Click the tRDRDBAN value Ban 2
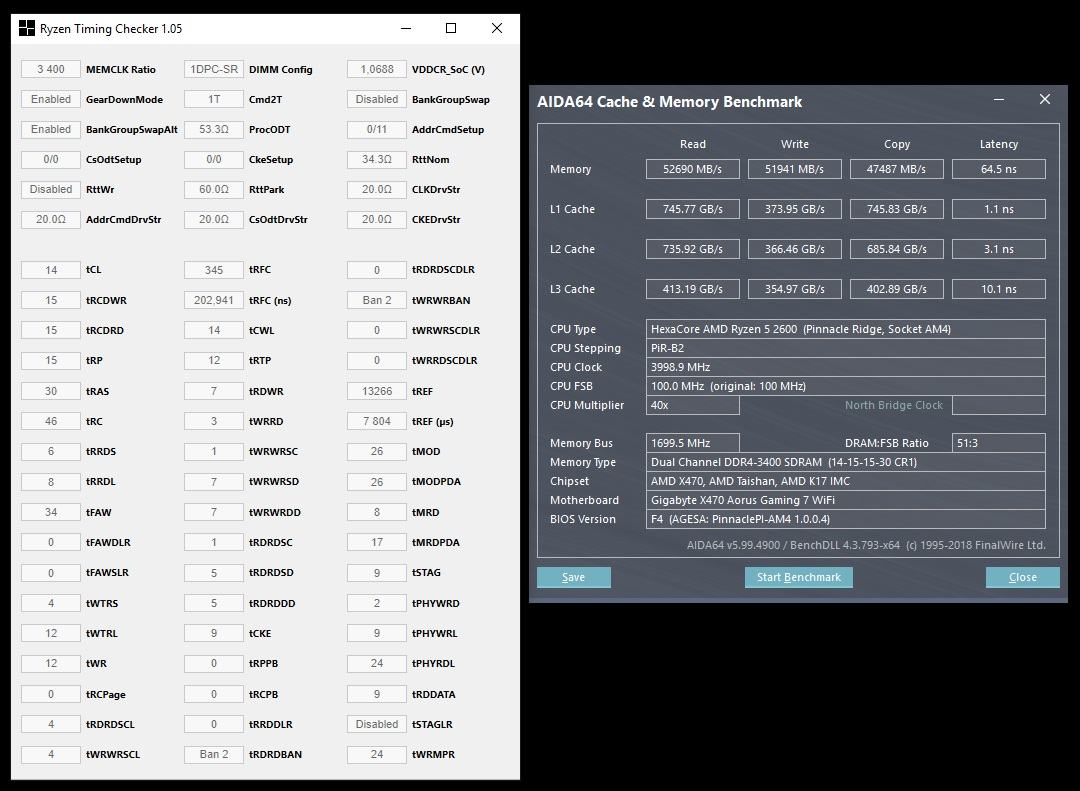1080x791 pixels. 214,754
